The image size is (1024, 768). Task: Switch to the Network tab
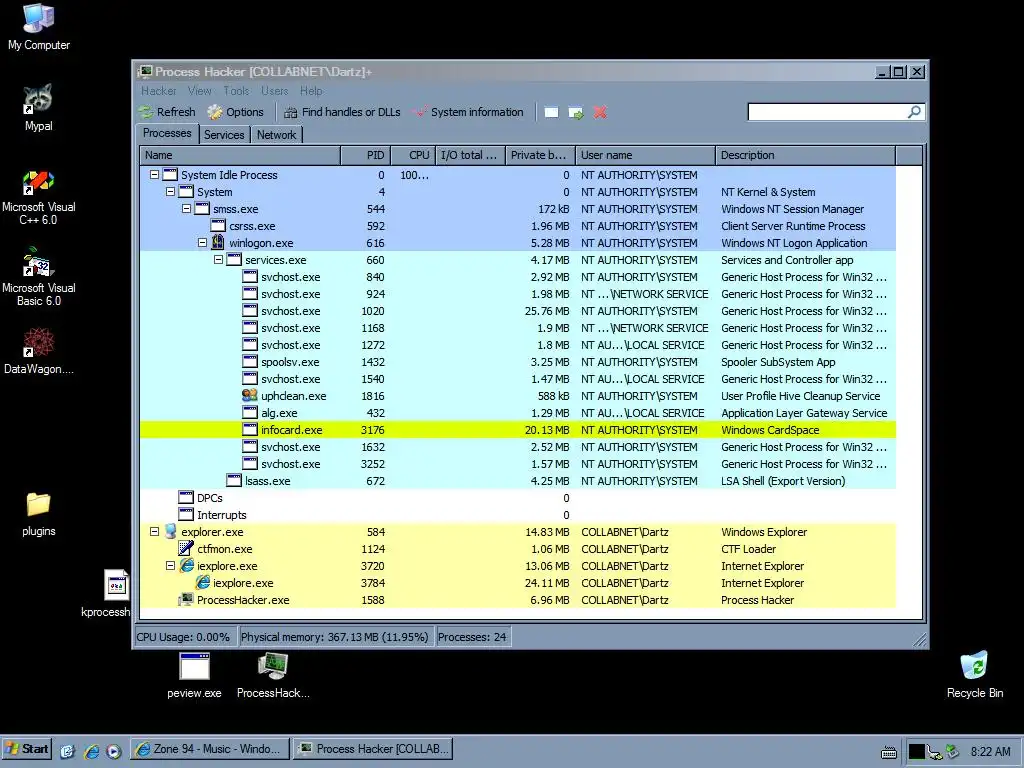tap(276, 135)
